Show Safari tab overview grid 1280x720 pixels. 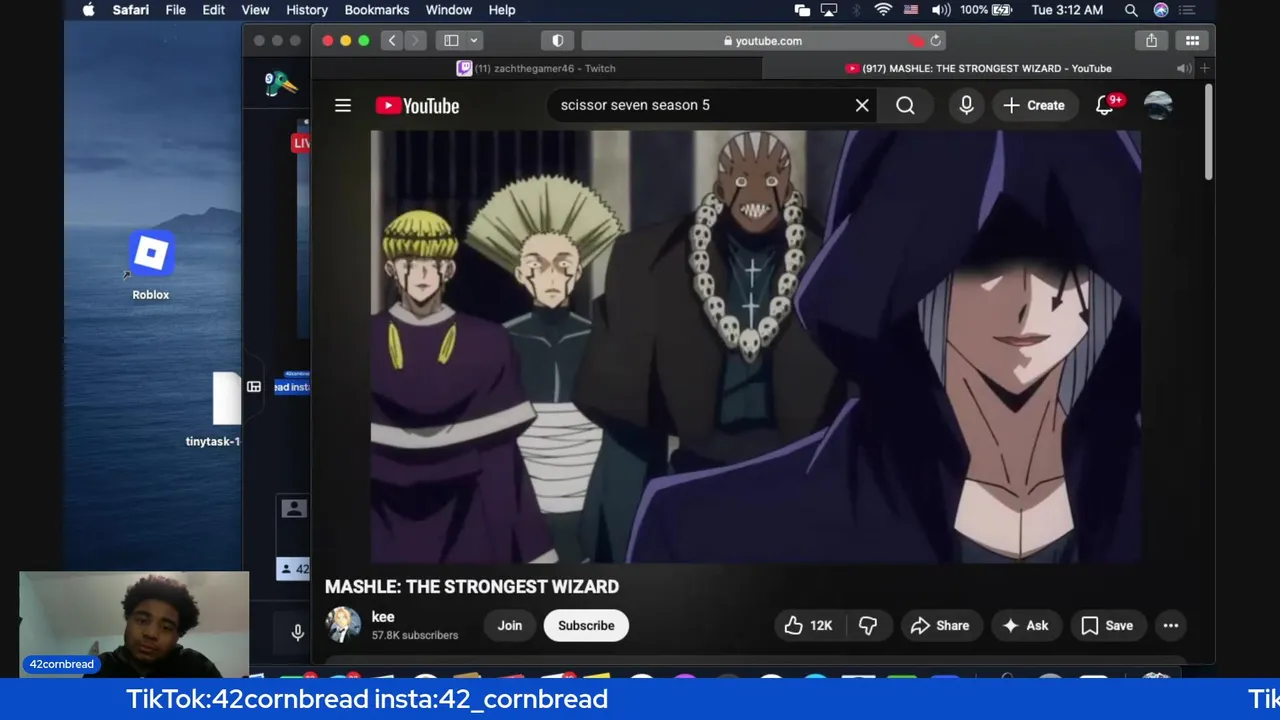tap(1192, 41)
